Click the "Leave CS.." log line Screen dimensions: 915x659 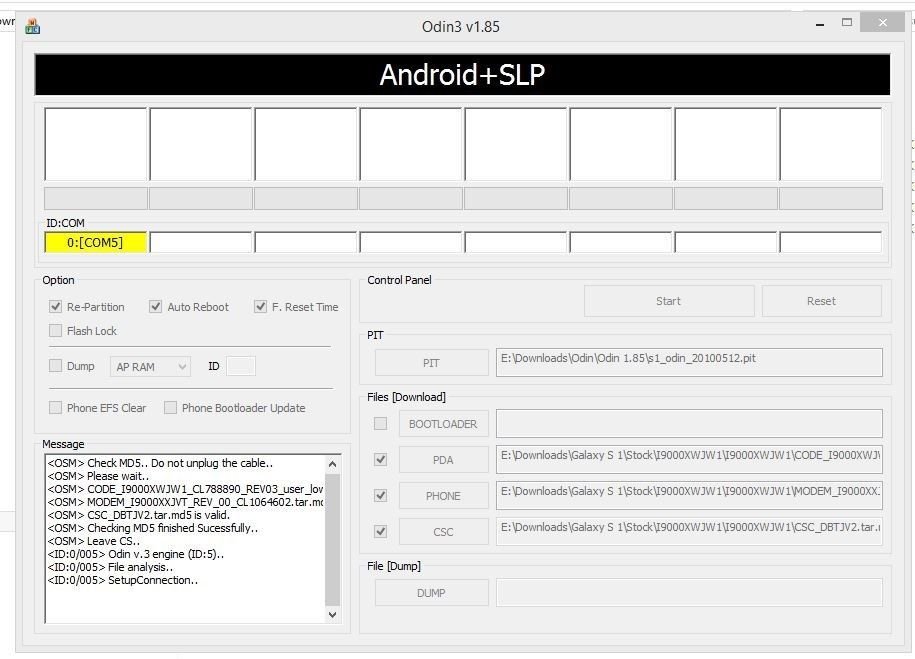click(94, 541)
